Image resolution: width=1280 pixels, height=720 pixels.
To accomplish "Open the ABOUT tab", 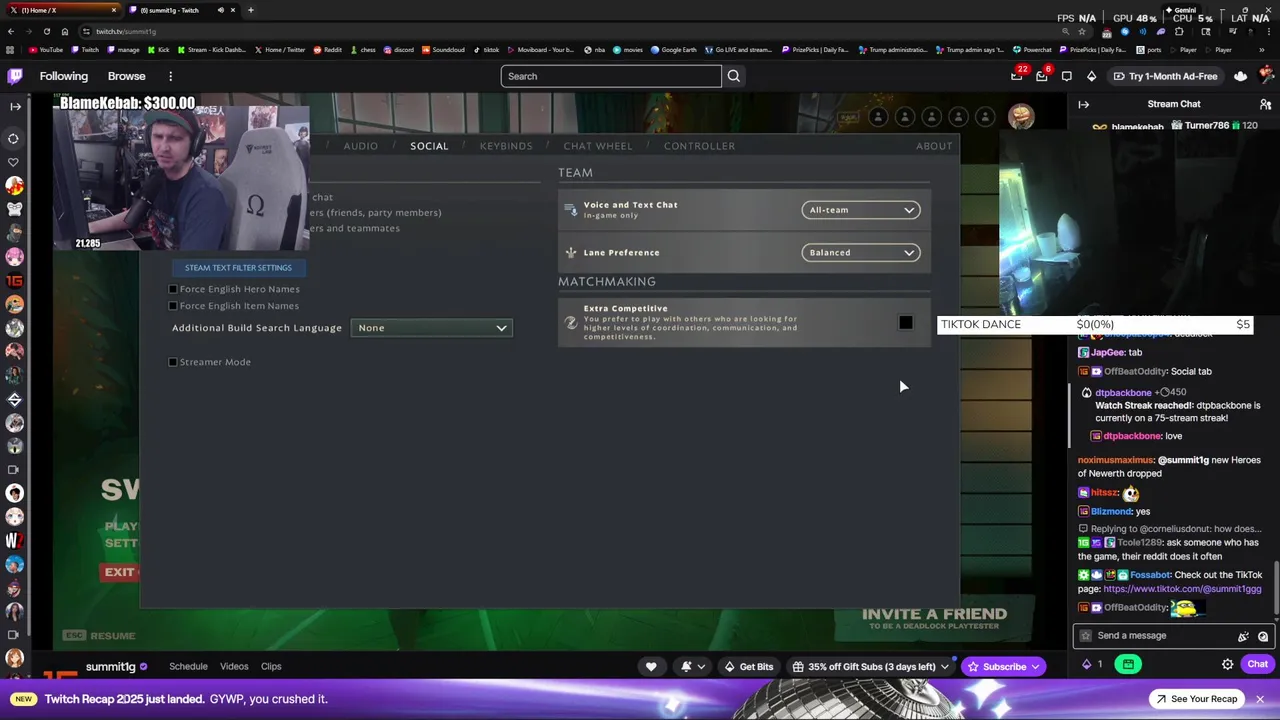I will coord(934,146).
